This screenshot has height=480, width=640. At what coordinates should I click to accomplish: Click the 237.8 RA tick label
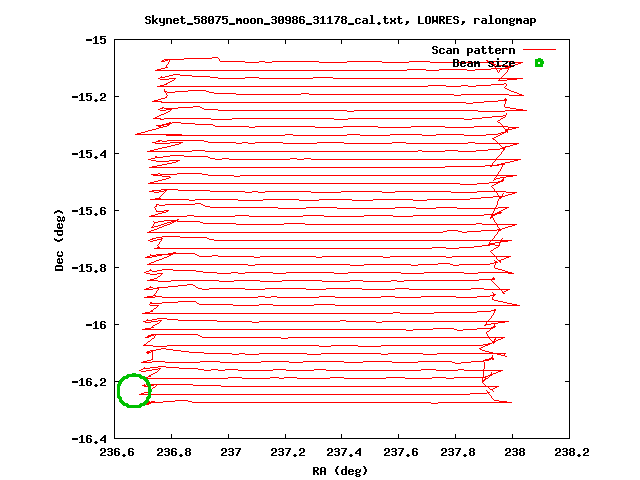coord(458,452)
